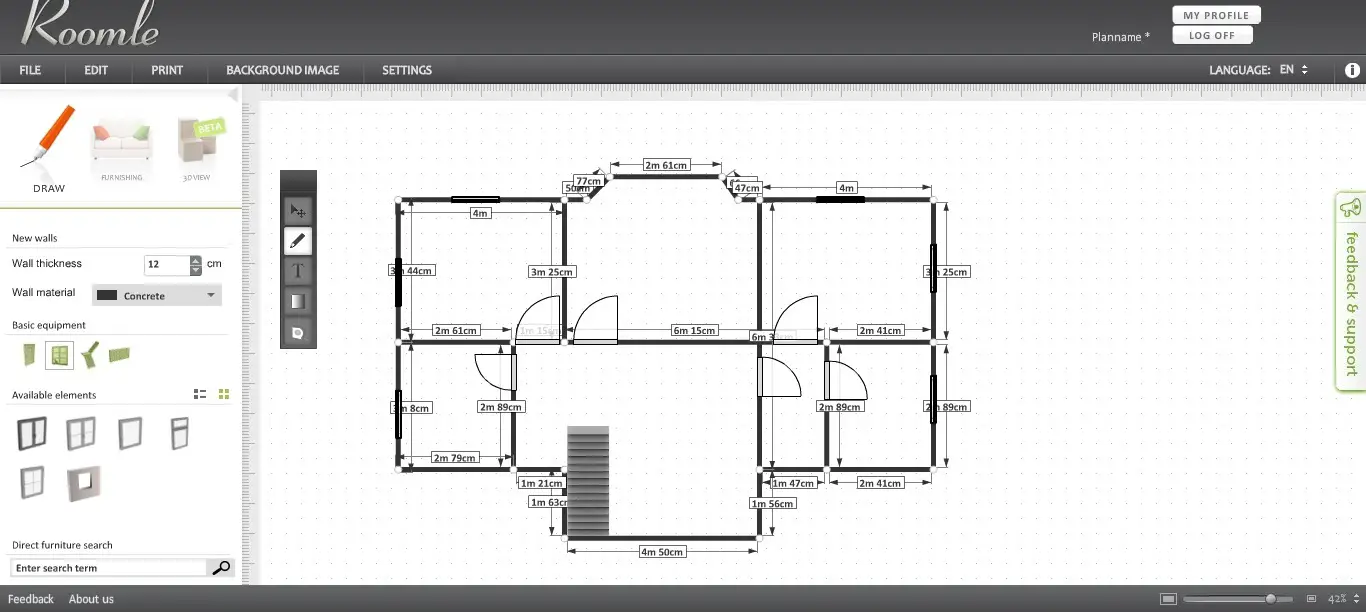Select the Text tool in canvas toolbar
Screen dimensions: 1366x612
click(x=298, y=271)
